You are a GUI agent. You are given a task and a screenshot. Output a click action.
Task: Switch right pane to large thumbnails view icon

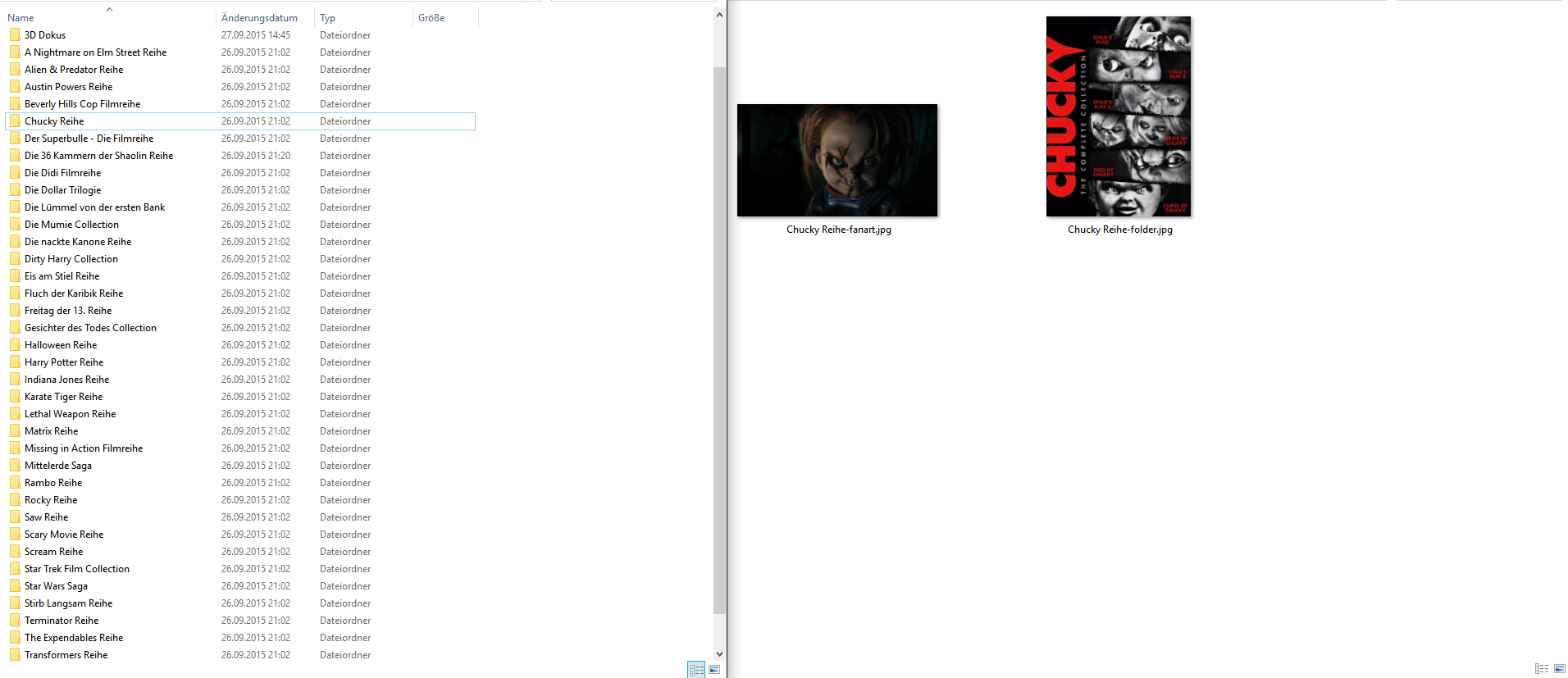pos(1560,669)
